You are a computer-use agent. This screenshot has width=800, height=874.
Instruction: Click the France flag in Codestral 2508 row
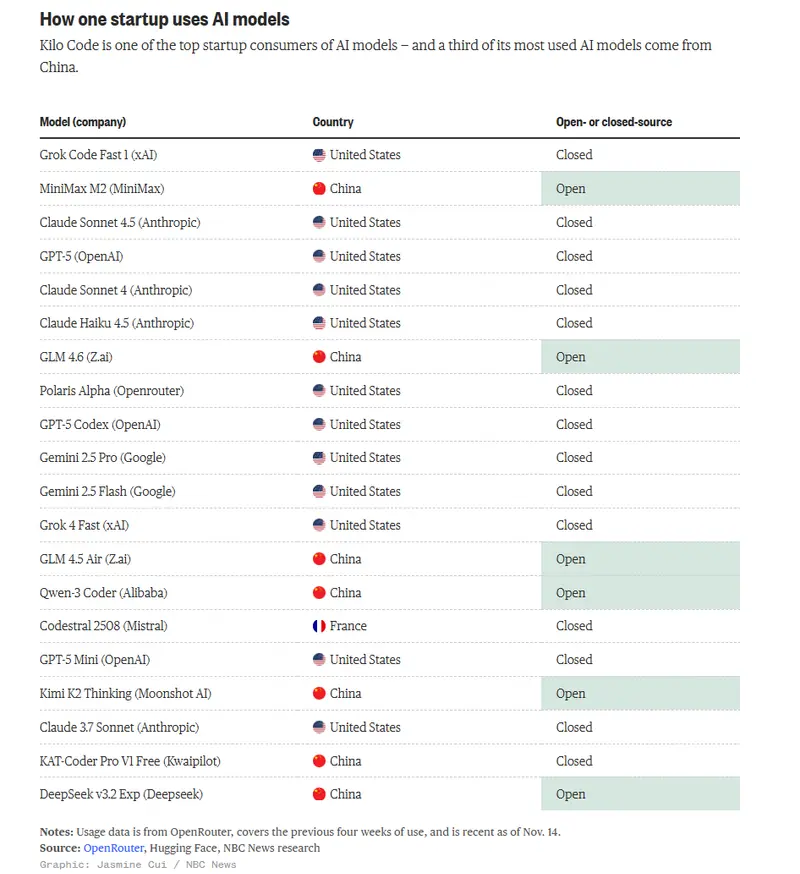click(x=319, y=626)
